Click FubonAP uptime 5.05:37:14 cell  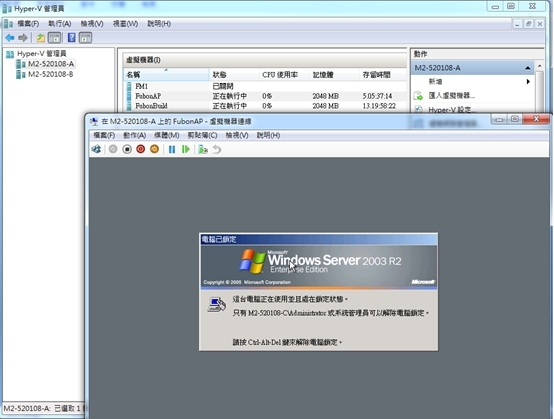coord(377,96)
